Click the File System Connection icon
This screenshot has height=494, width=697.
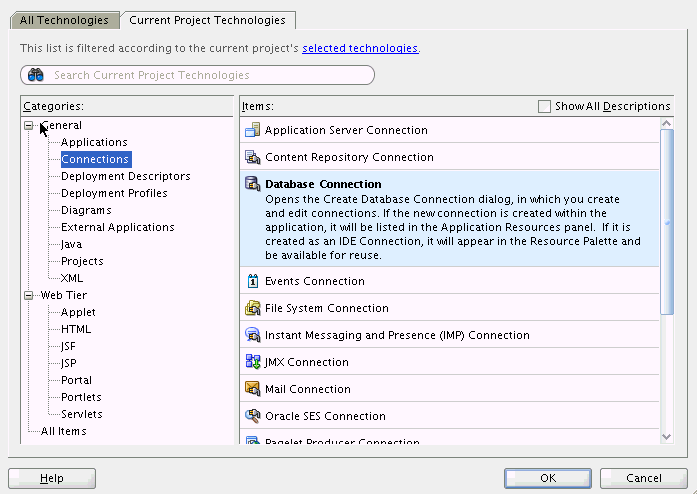(x=252, y=308)
